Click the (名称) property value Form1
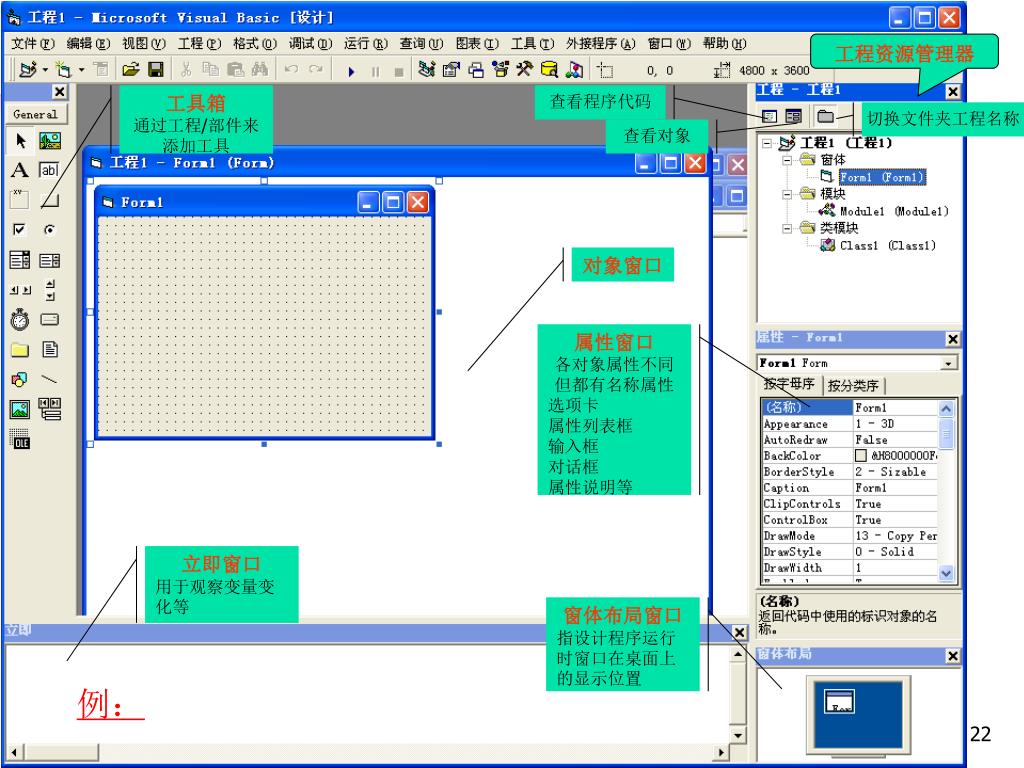 (x=896, y=408)
